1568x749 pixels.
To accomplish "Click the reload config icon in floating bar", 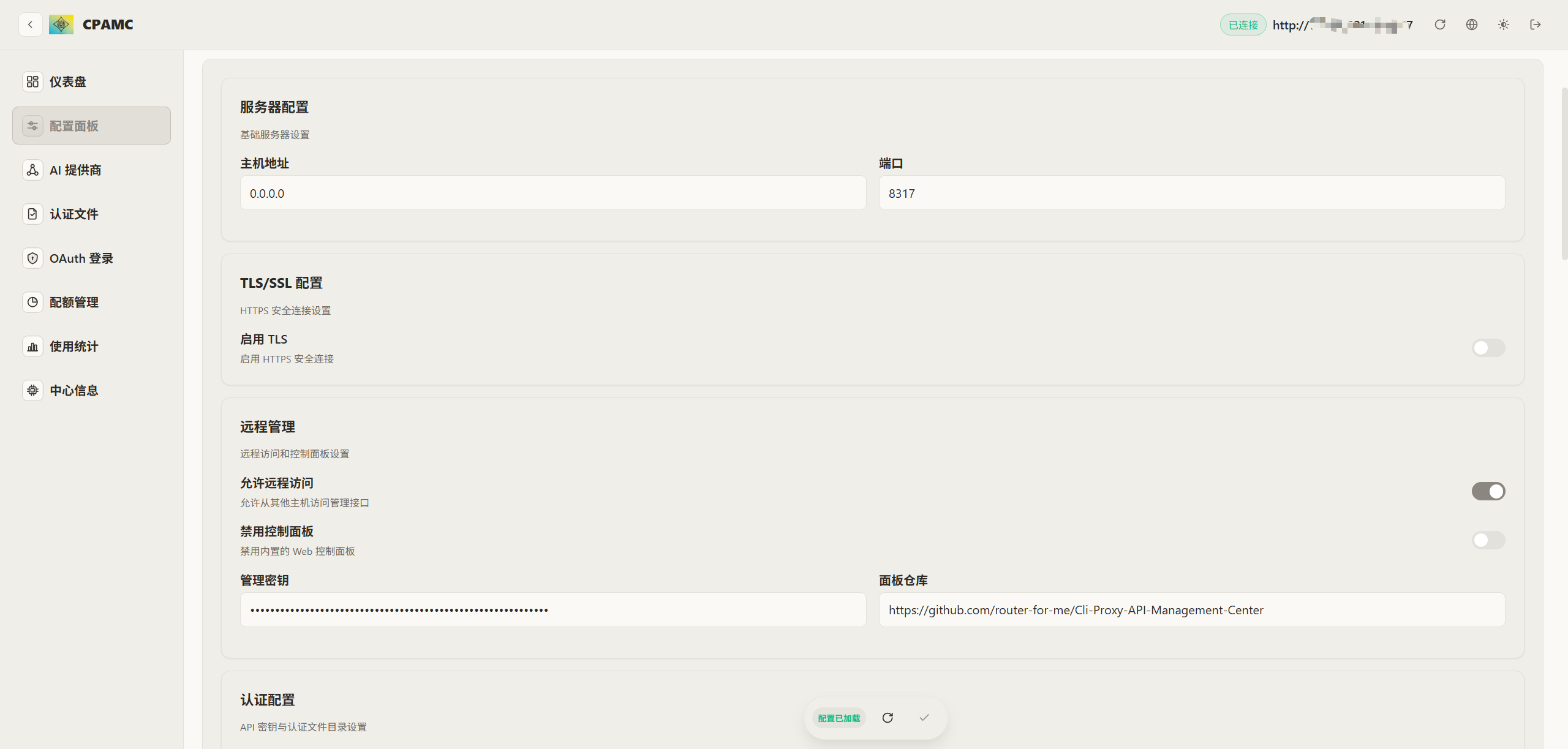I will [x=888, y=718].
